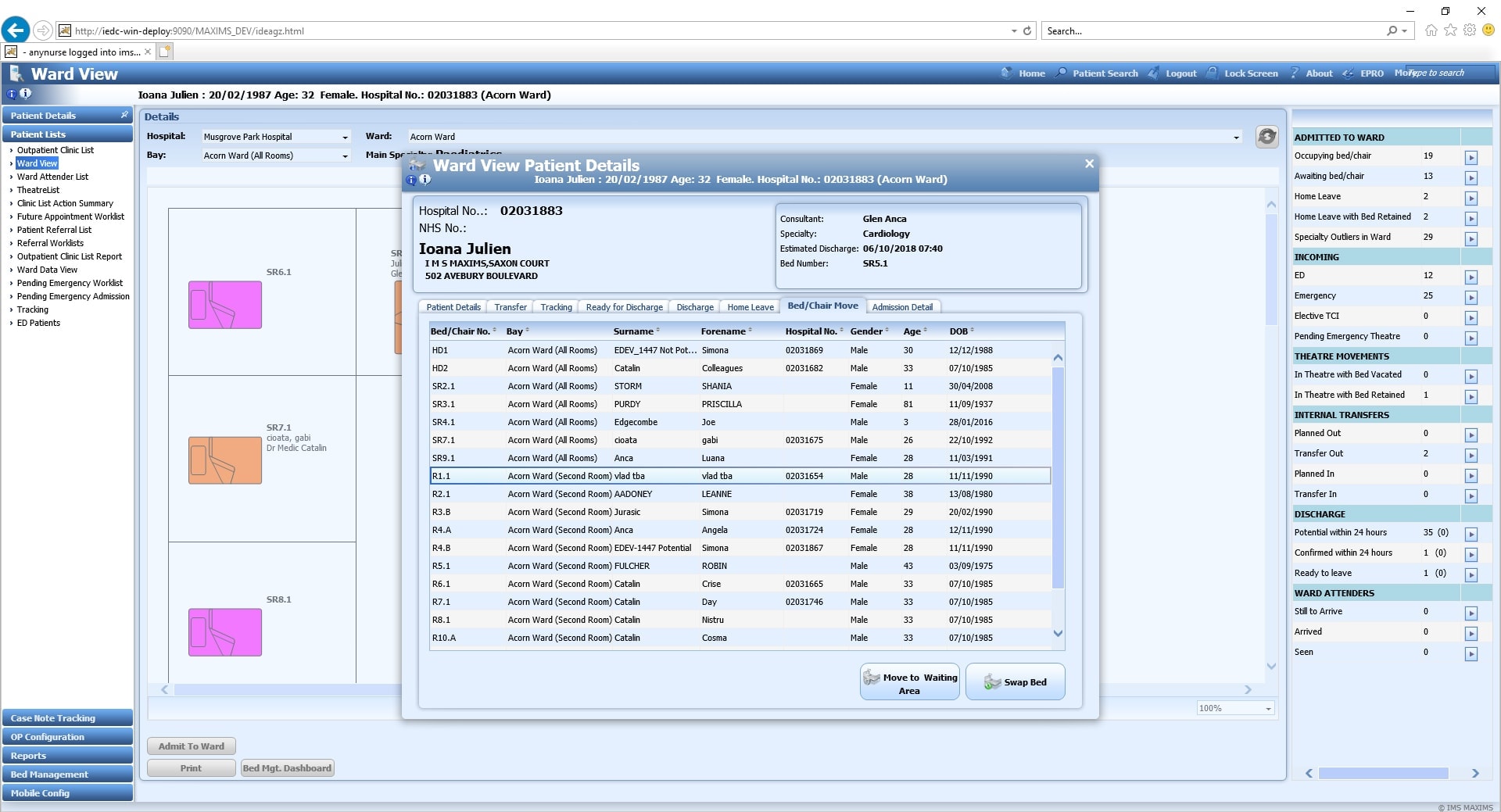The width and height of the screenshot is (1501, 812).
Task: Click Move to Waiting Area button
Action: coord(909,682)
